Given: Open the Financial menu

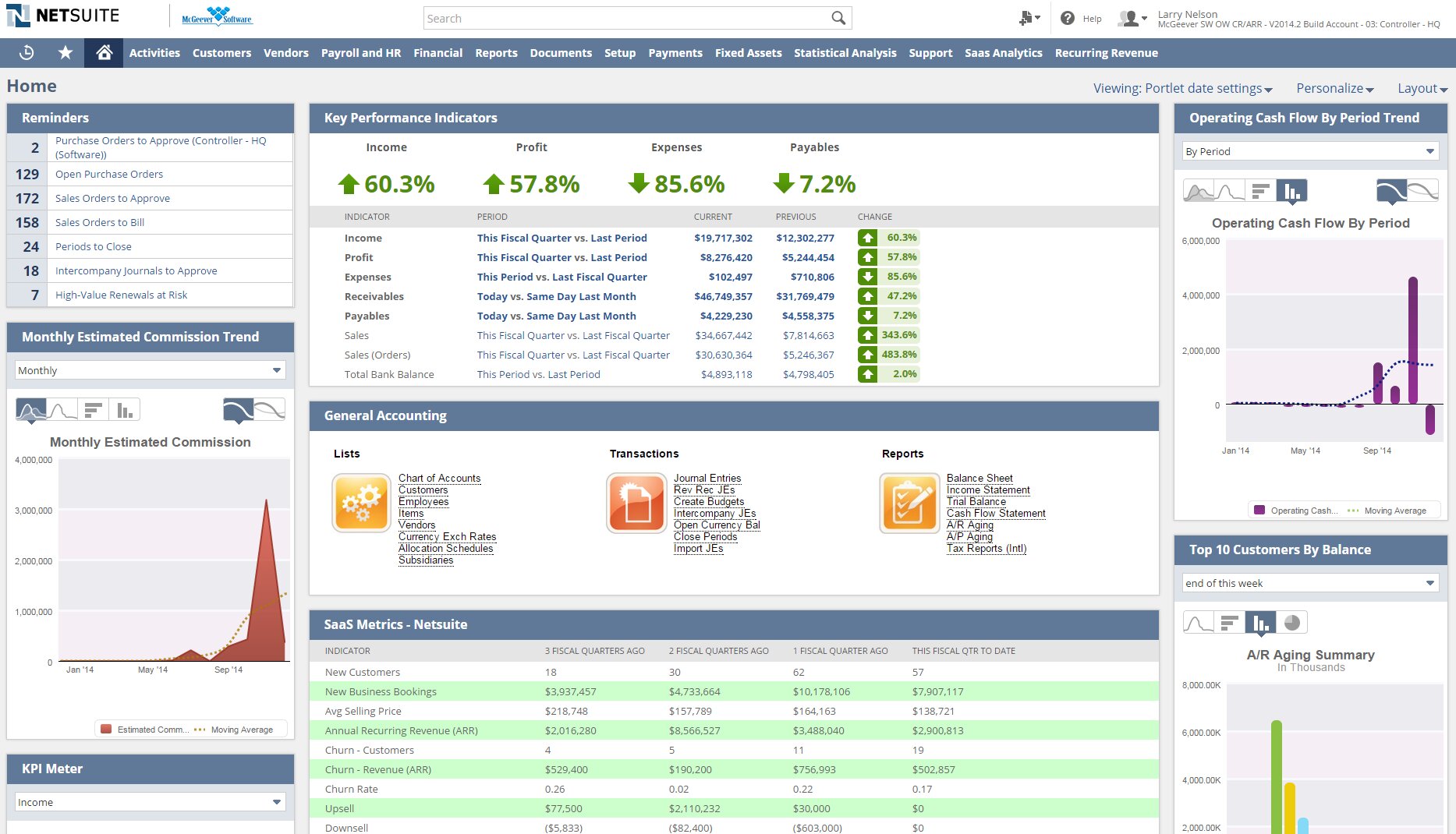Looking at the screenshot, I should (x=438, y=53).
